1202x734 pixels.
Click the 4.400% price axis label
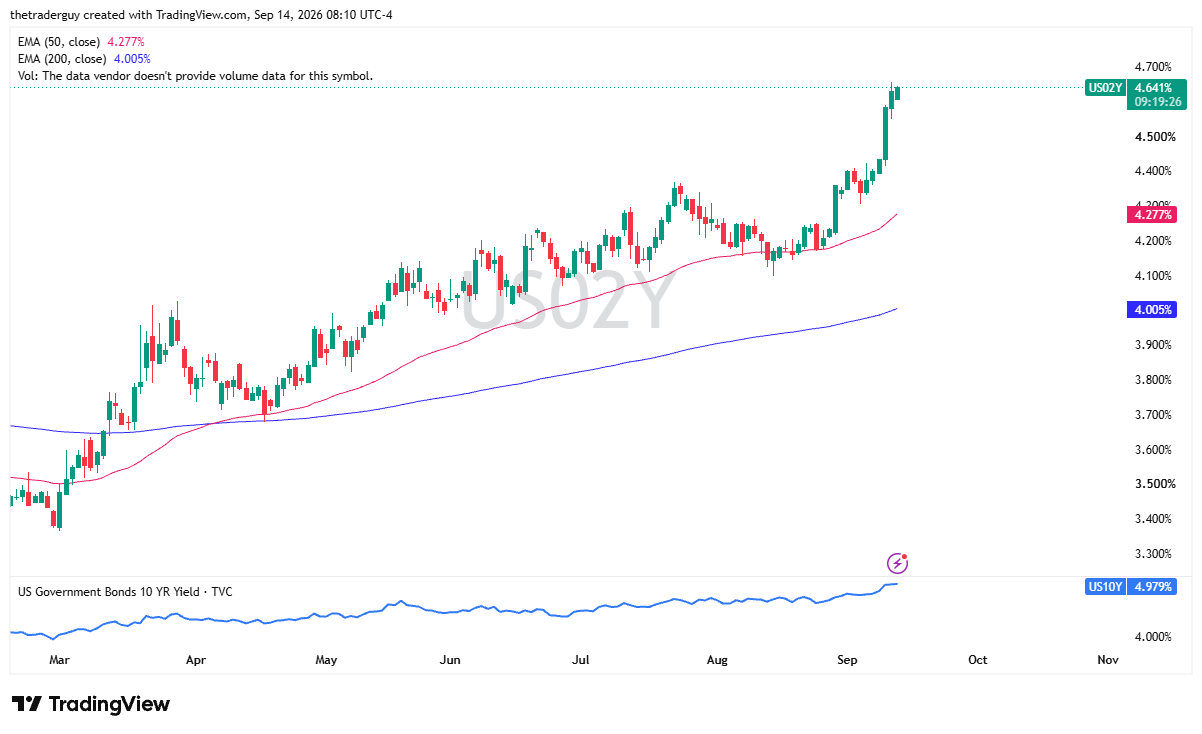click(1153, 171)
